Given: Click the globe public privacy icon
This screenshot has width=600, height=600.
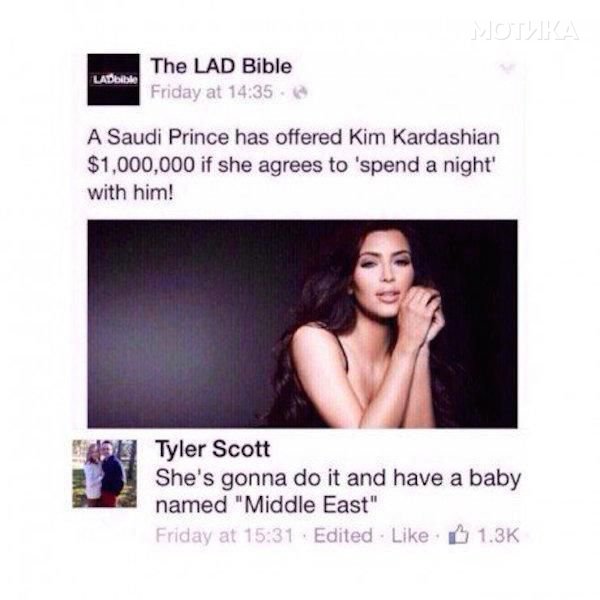Looking at the screenshot, I should [300, 93].
